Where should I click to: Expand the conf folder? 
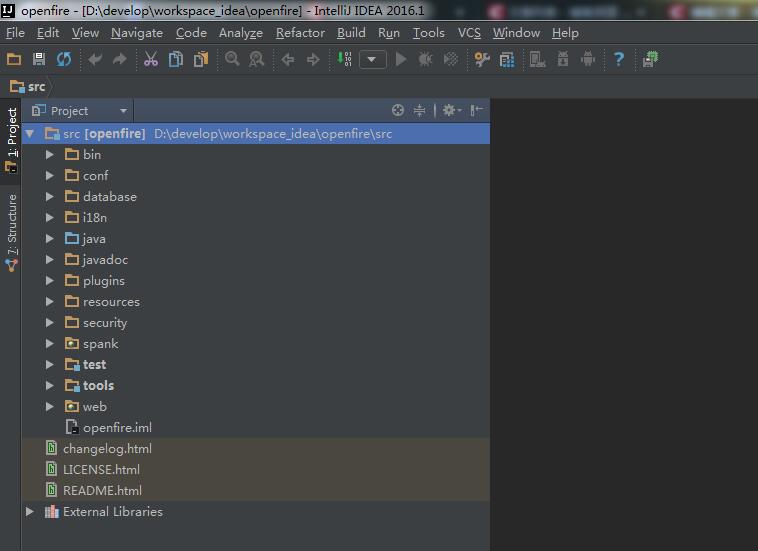point(50,175)
